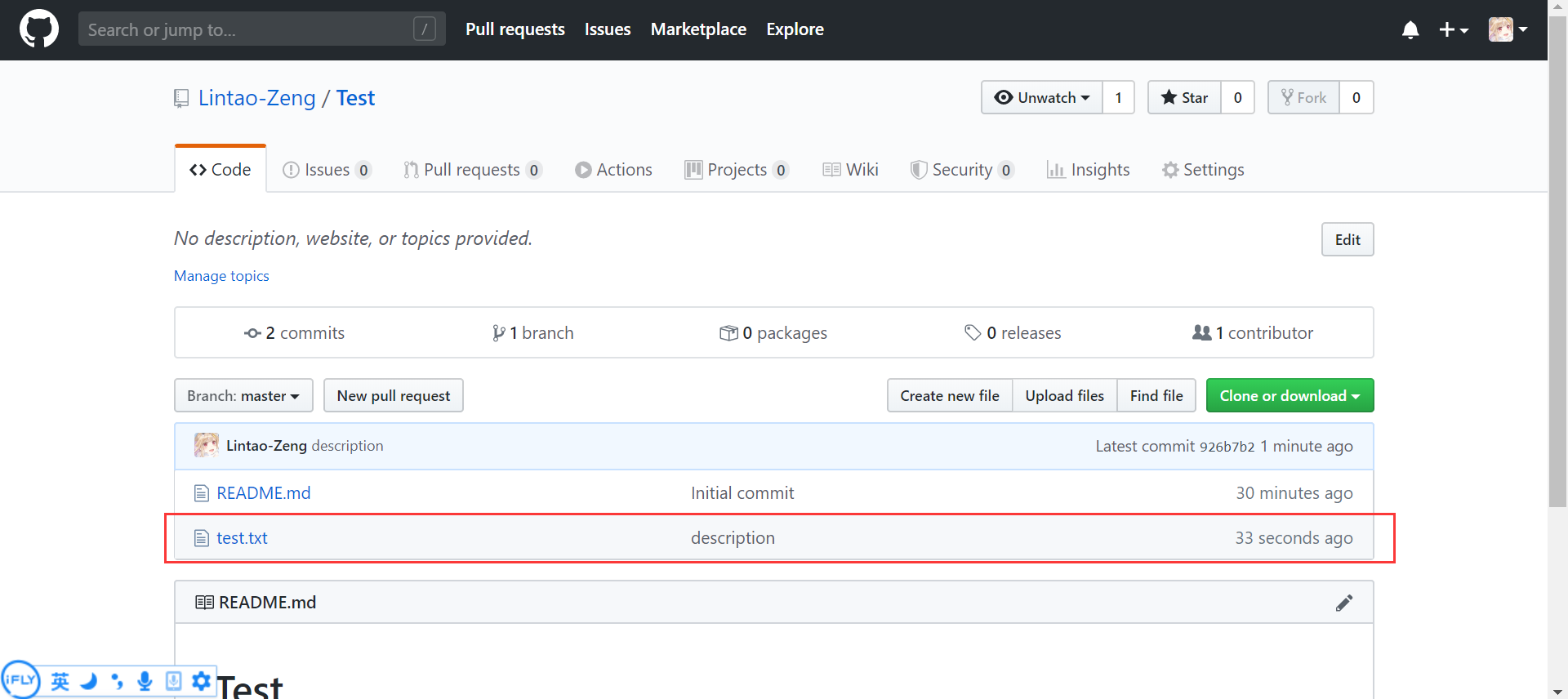Click the file icon next to README.md
This screenshot has height=699, width=1568.
pyautogui.click(x=201, y=493)
